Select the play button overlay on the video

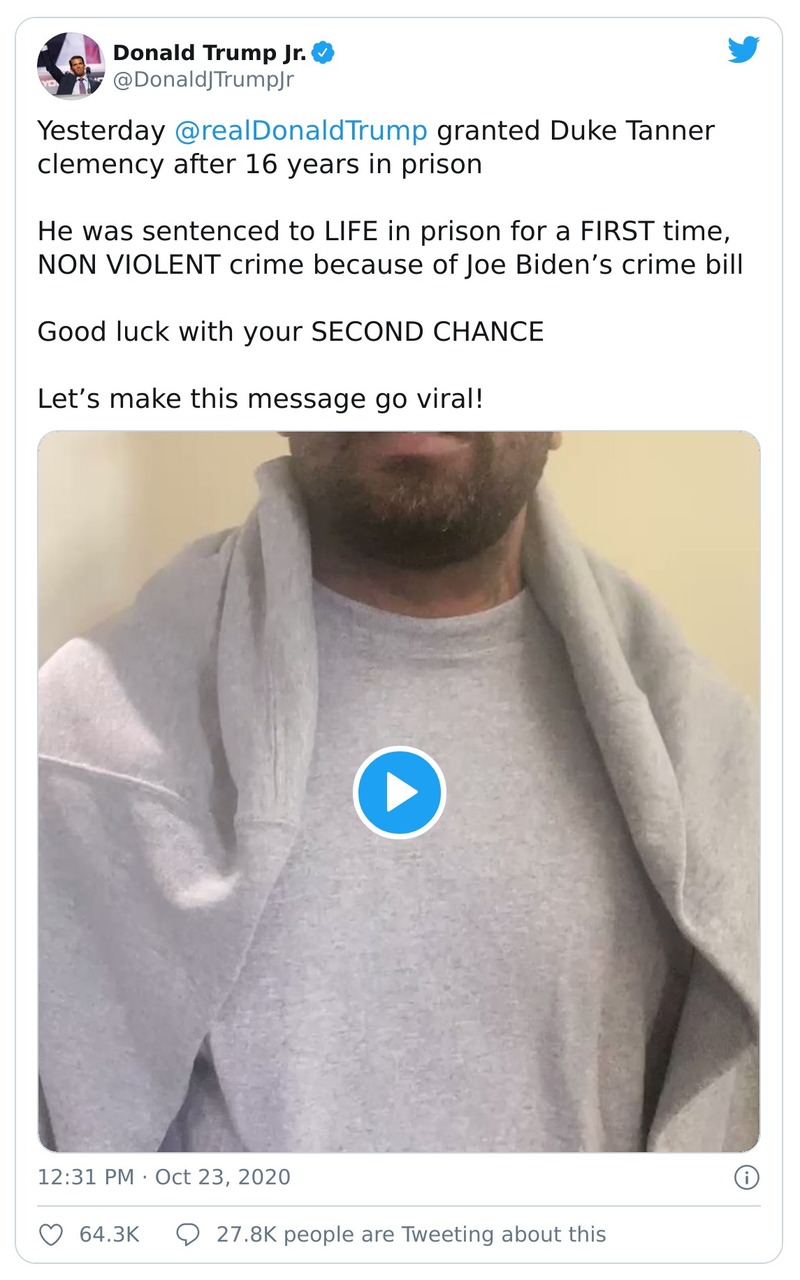400,792
